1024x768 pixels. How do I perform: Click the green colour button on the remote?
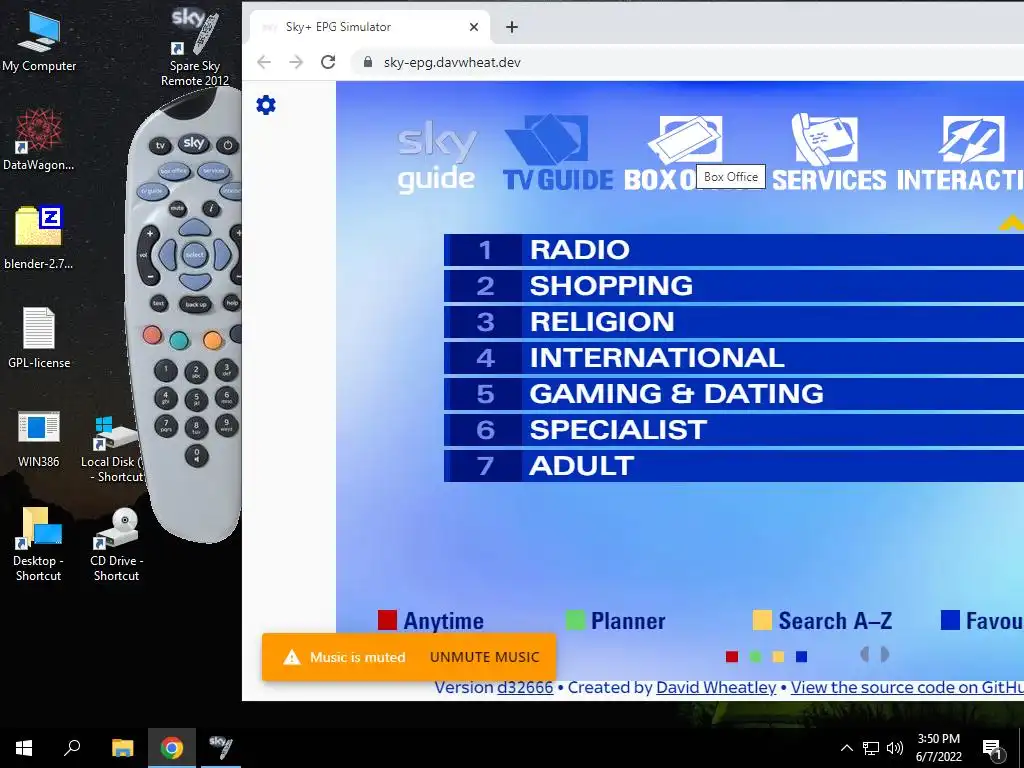(x=180, y=340)
